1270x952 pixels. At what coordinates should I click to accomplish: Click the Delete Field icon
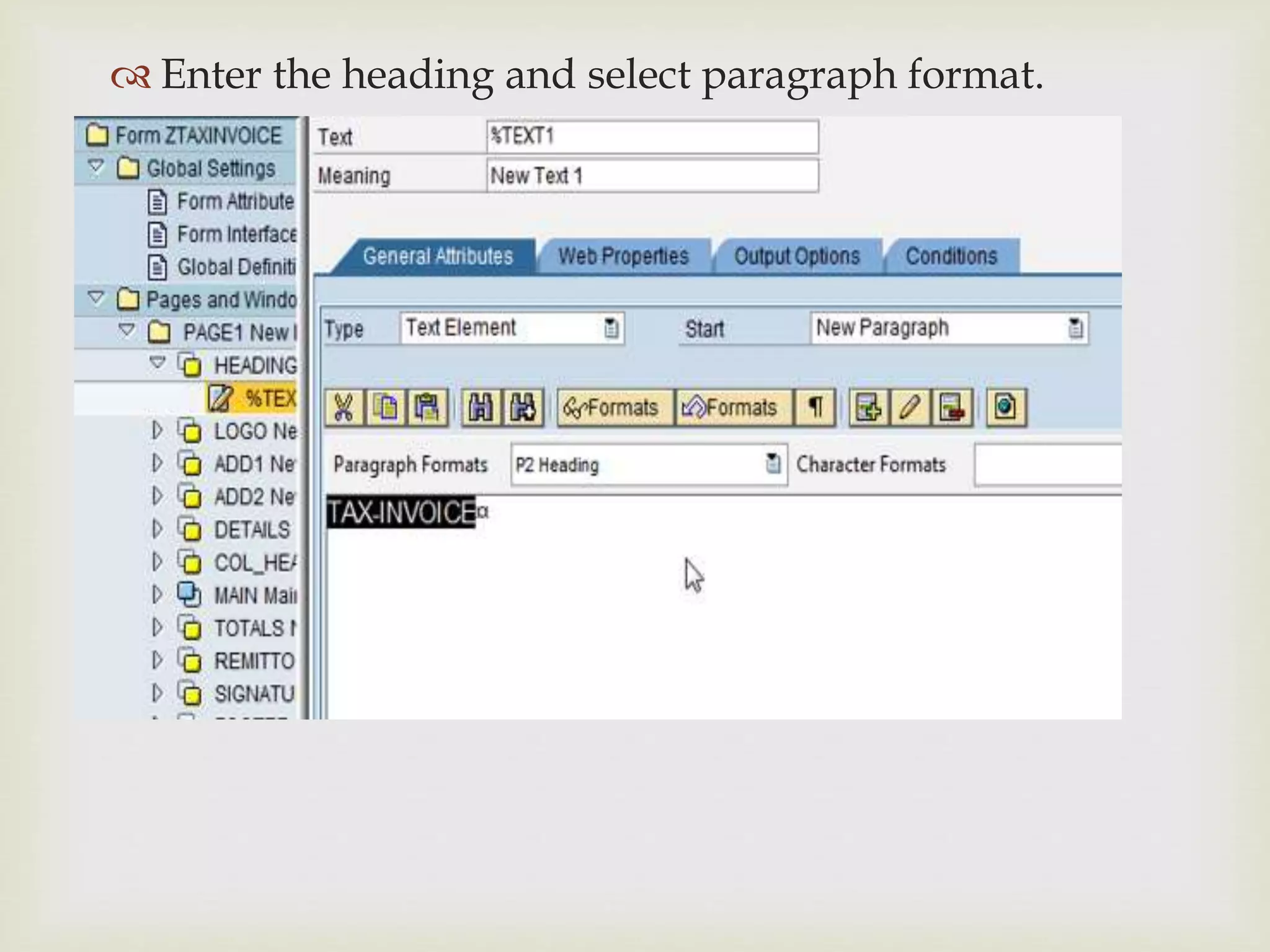(x=951, y=408)
